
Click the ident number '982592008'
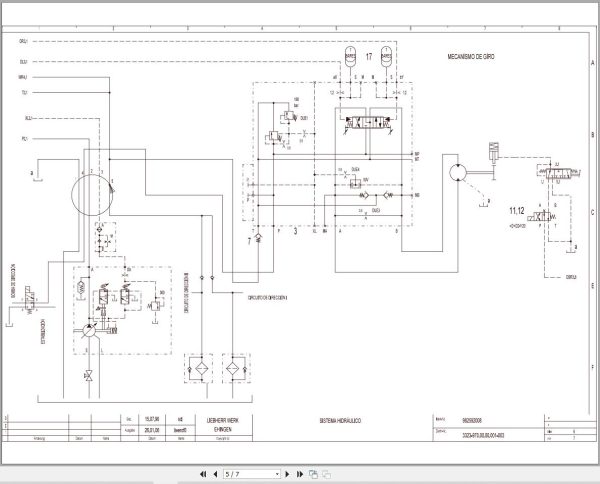472,420
